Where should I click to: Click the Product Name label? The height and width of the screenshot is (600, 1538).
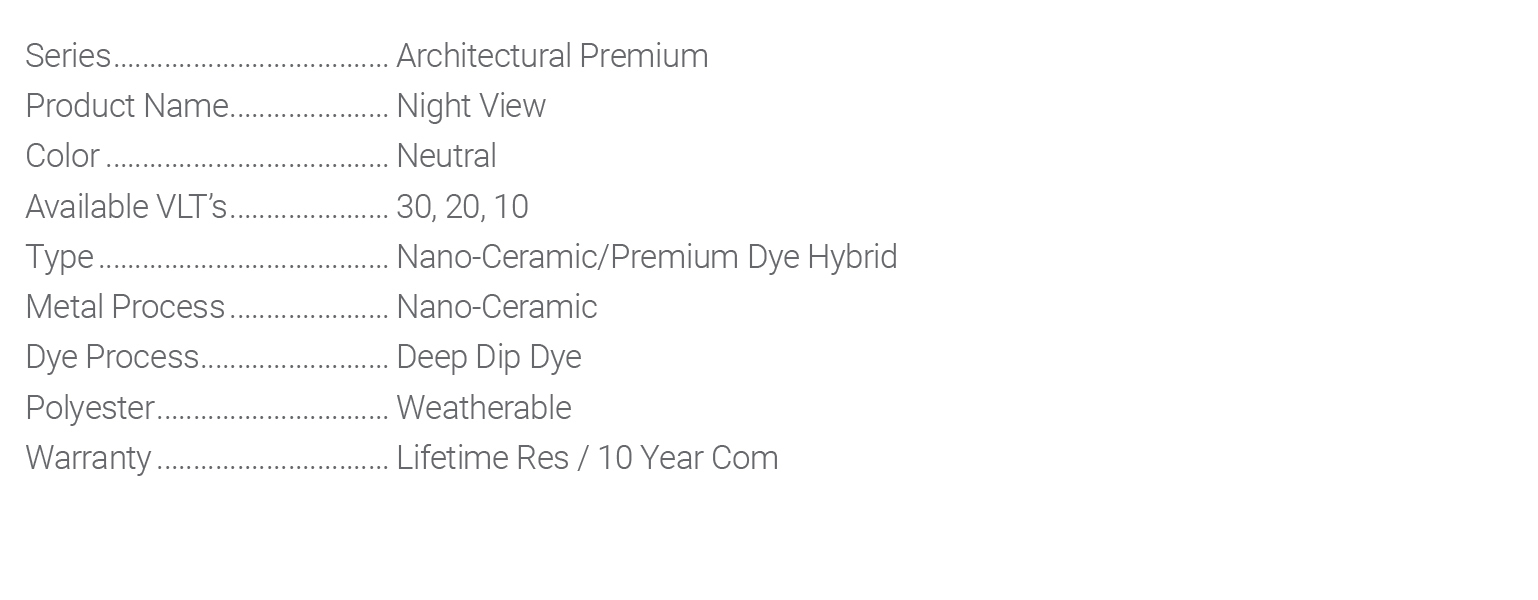[127, 107]
